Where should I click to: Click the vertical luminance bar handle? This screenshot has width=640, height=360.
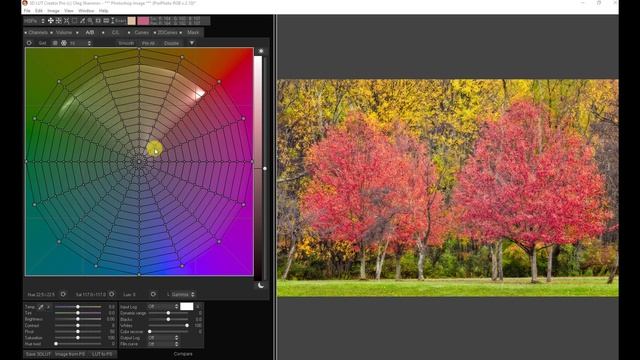click(x=265, y=168)
